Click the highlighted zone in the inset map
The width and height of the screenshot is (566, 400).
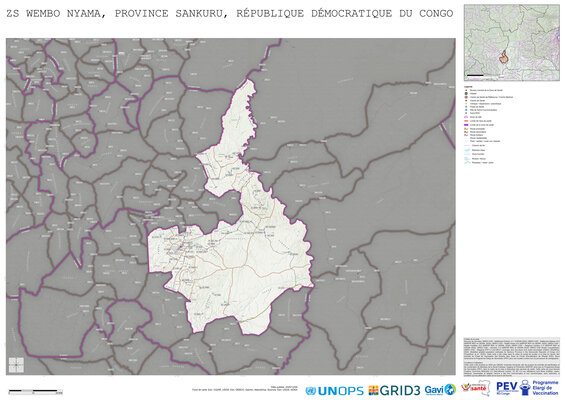pyautogui.click(x=503, y=57)
